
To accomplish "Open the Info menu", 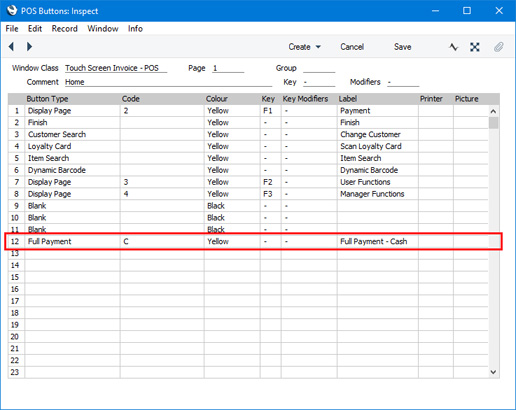I will coord(135,29).
